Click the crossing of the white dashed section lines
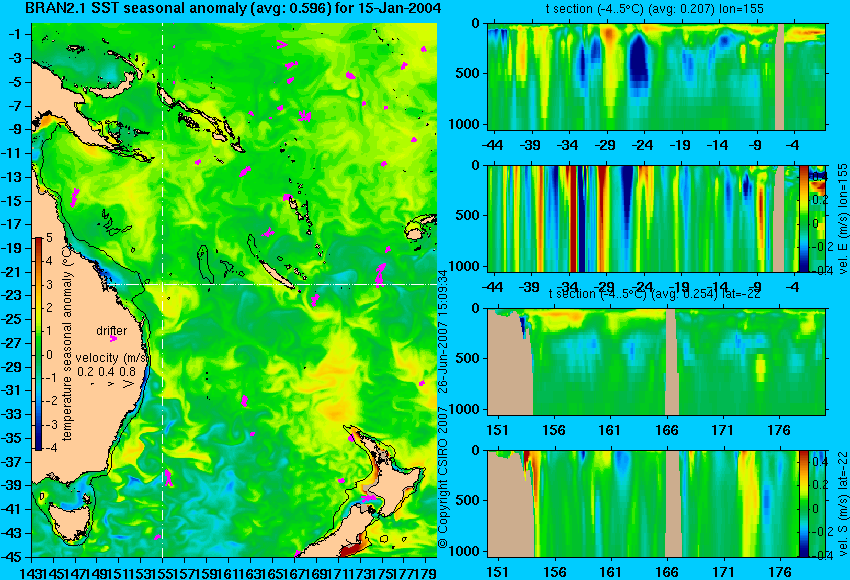The width and height of the screenshot is (850, 580). click(163, 284)
